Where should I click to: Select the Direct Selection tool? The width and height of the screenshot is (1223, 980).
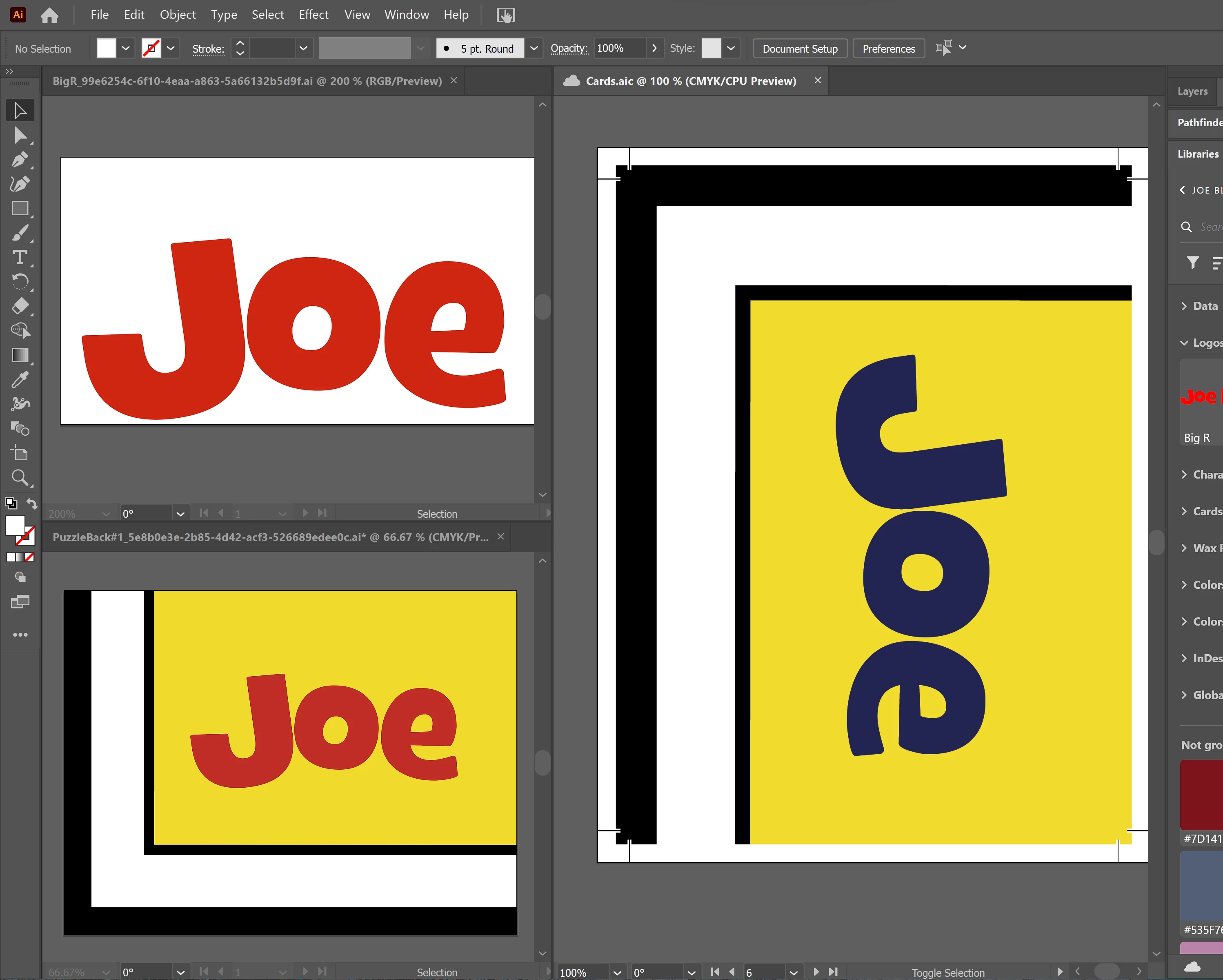point(19,136)
